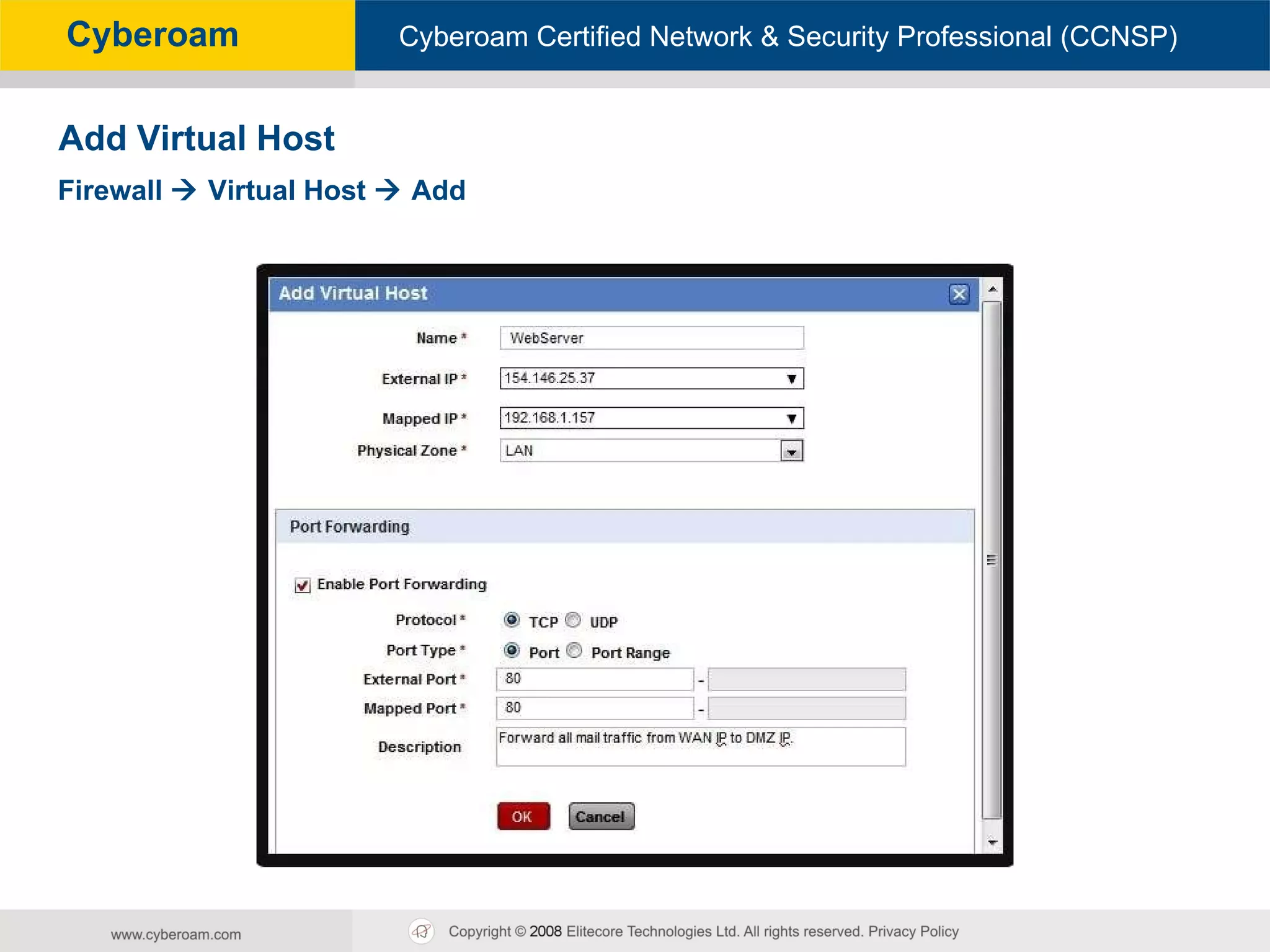Close the Add Virtual Host dialog
The width and height of the screenshot is (1270, 952).
tap(959, 294)
